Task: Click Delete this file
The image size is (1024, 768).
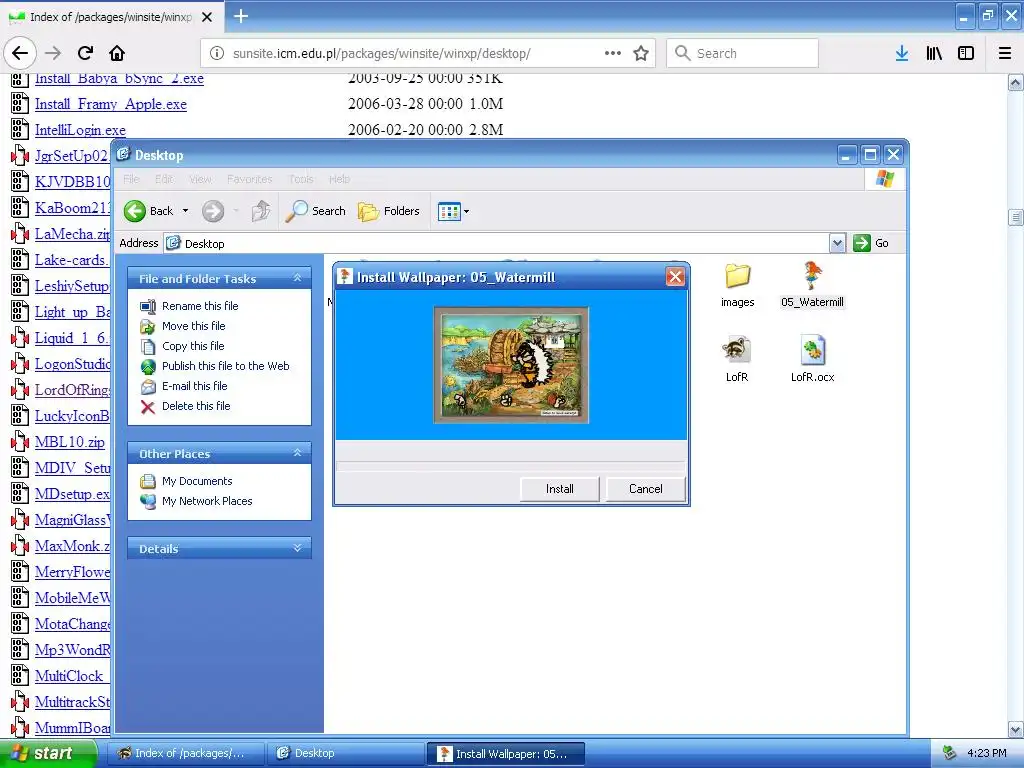Action: [x=196, y=406]
